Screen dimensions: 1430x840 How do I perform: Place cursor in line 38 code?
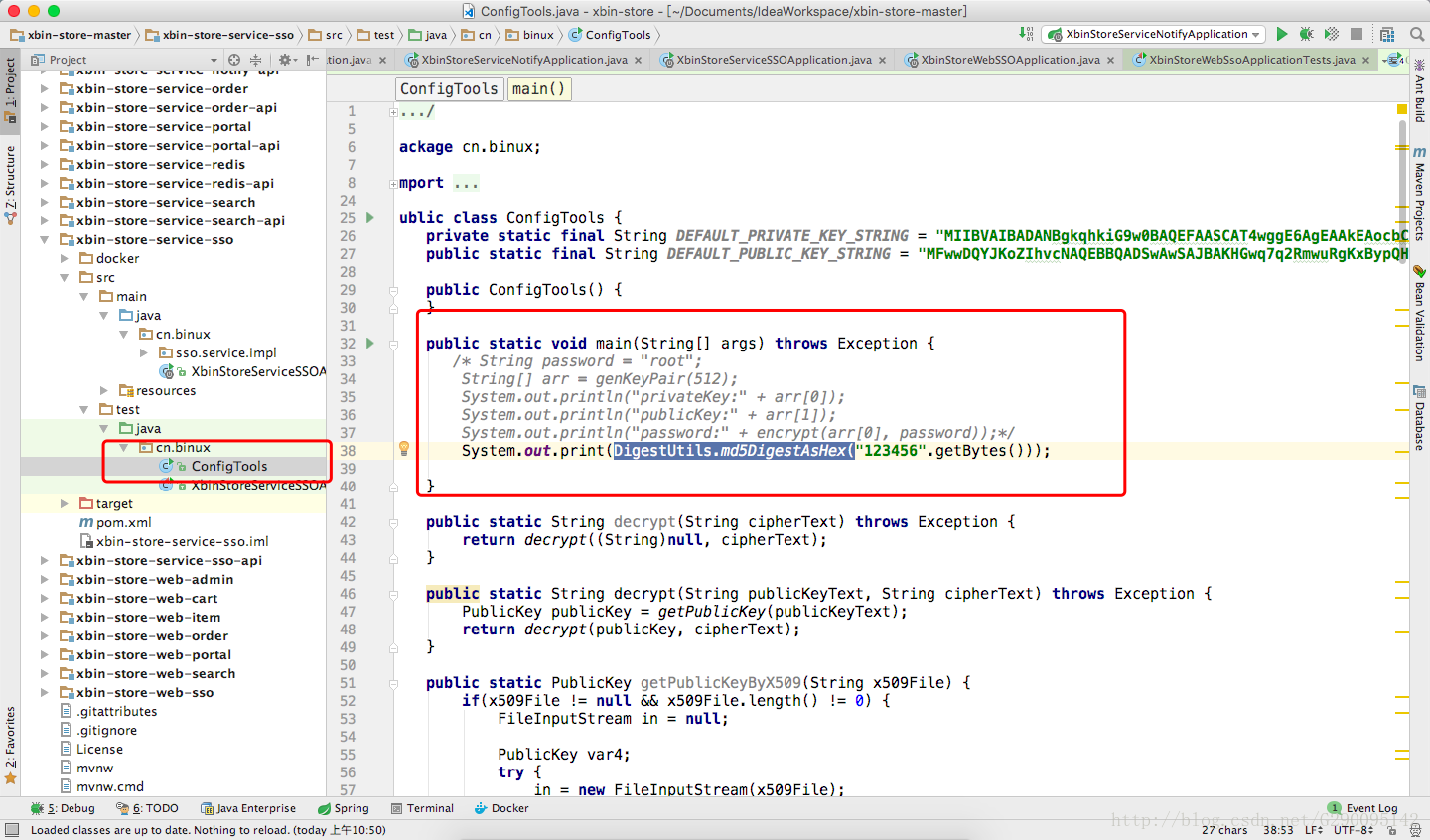pos(755,451)
